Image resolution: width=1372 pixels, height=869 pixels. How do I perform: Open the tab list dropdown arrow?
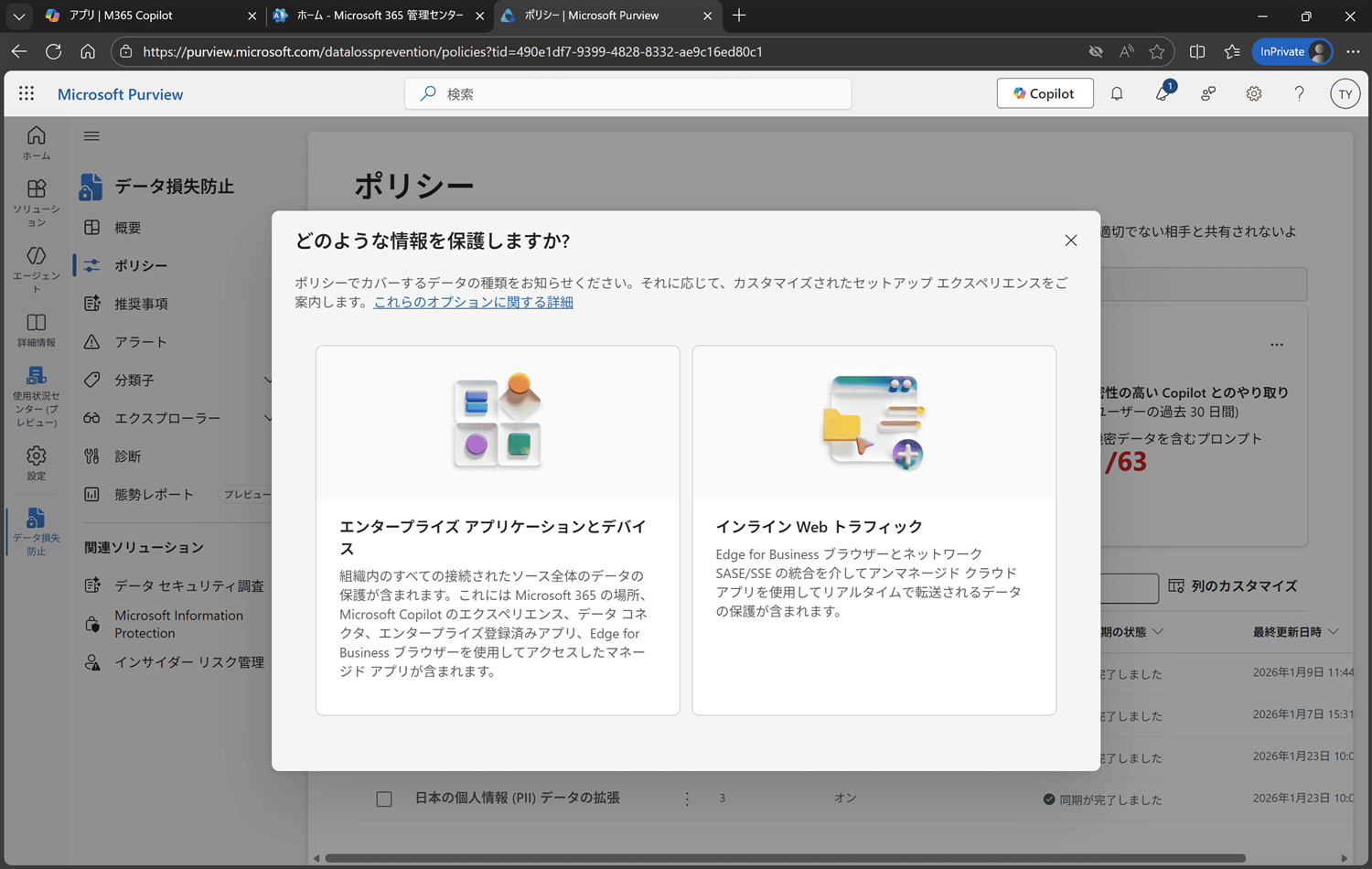(19, 16)
